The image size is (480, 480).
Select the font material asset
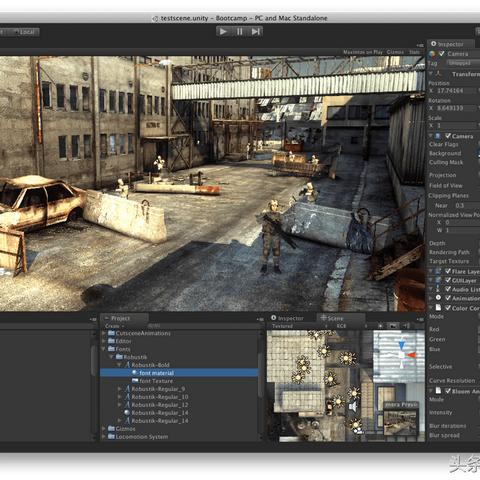[179, 373]
